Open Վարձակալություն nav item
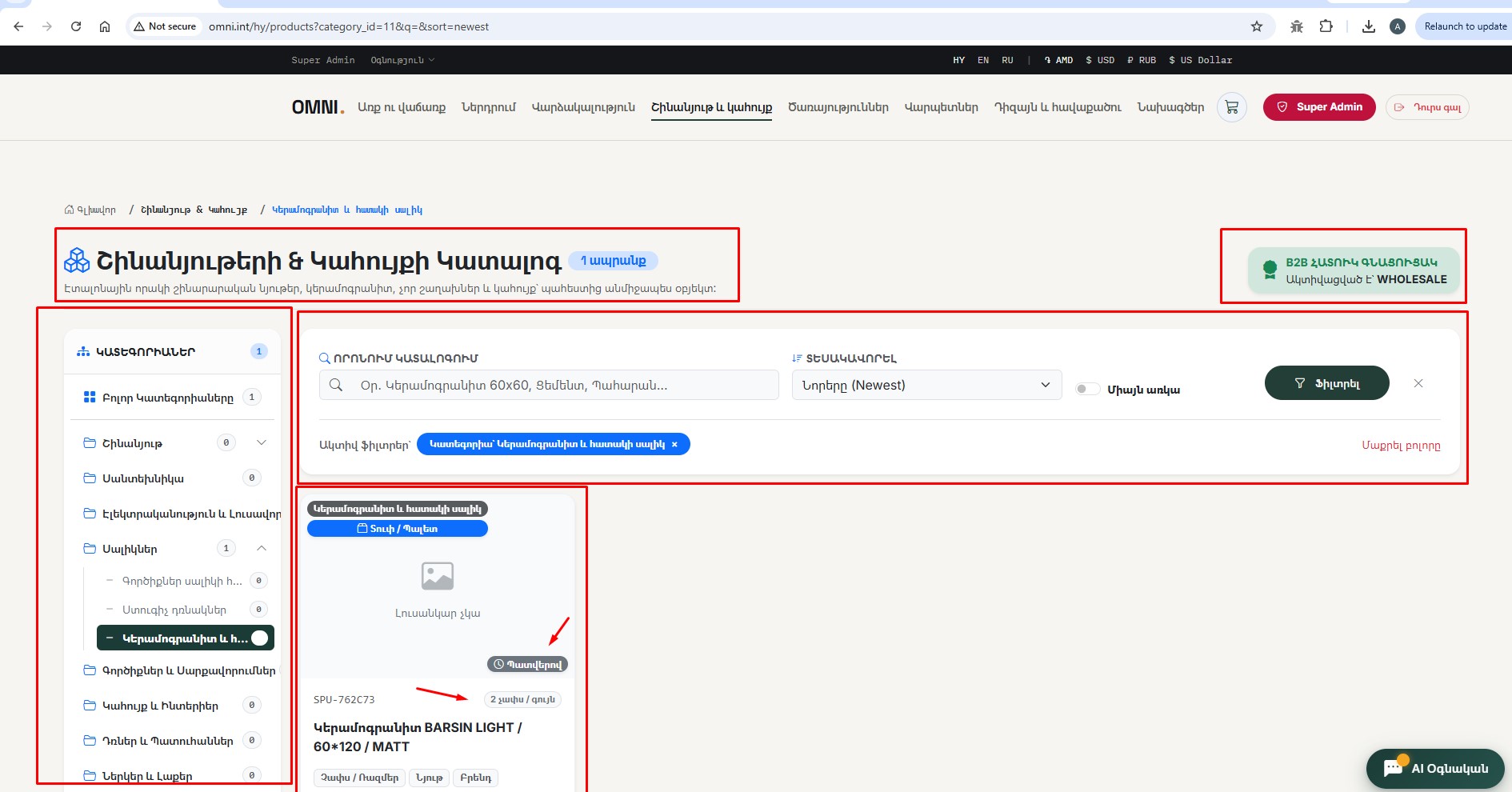The width and height of the screenshot is (1512, 792). [x=583, y=107]
